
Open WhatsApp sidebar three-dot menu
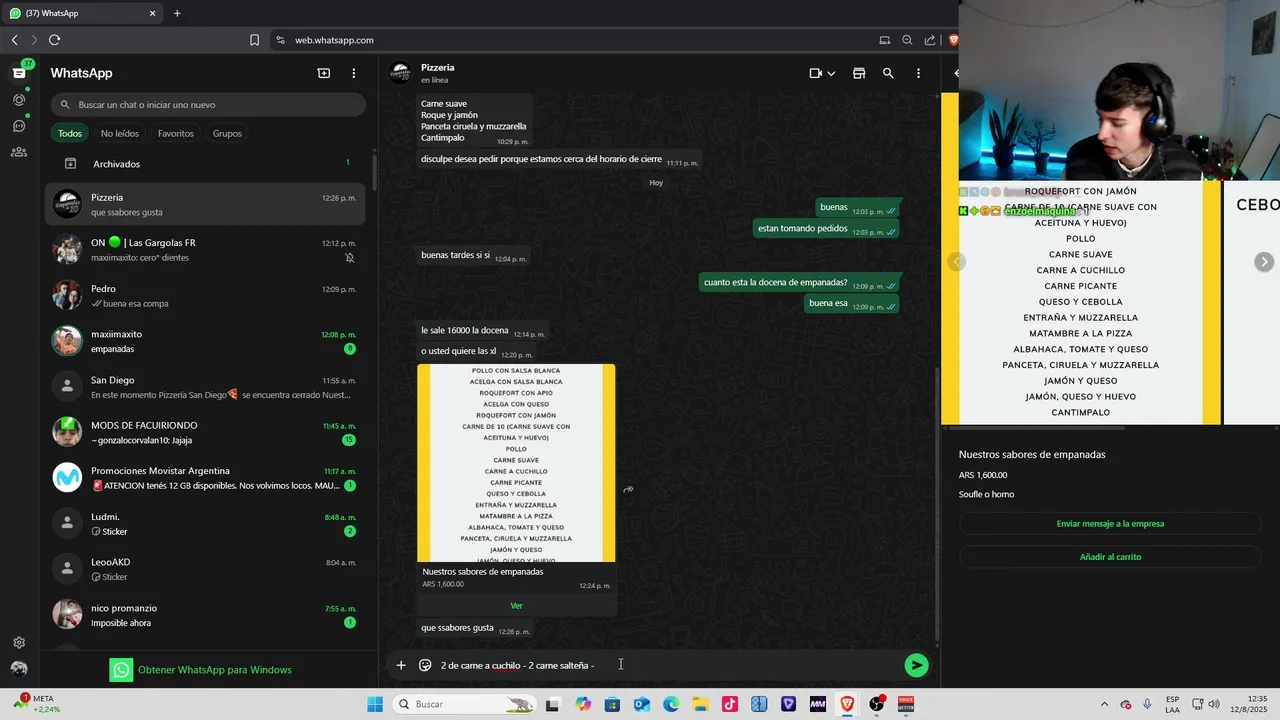pyautogui.click(x=353, y=73)
